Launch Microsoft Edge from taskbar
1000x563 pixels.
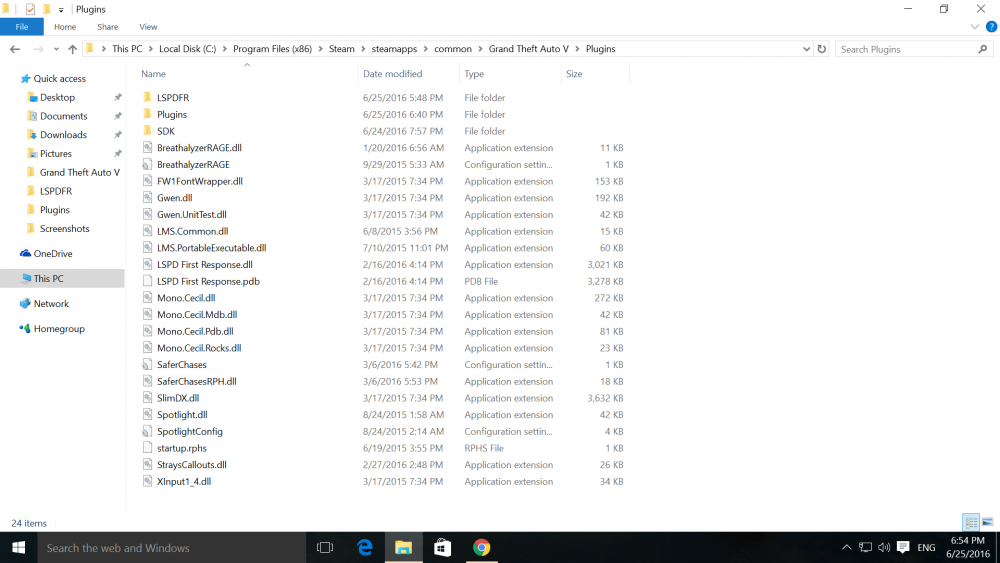click(364, 548)
